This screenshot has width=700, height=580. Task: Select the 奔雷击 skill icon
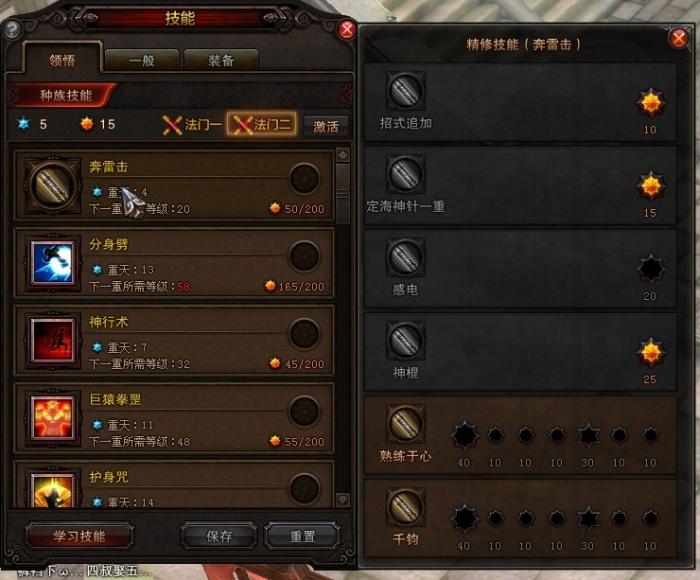(x=52, y=185)
